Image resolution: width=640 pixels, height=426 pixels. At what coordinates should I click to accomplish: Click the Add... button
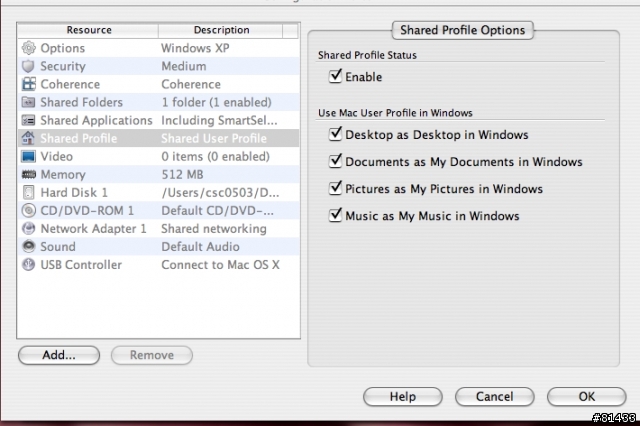59,355
